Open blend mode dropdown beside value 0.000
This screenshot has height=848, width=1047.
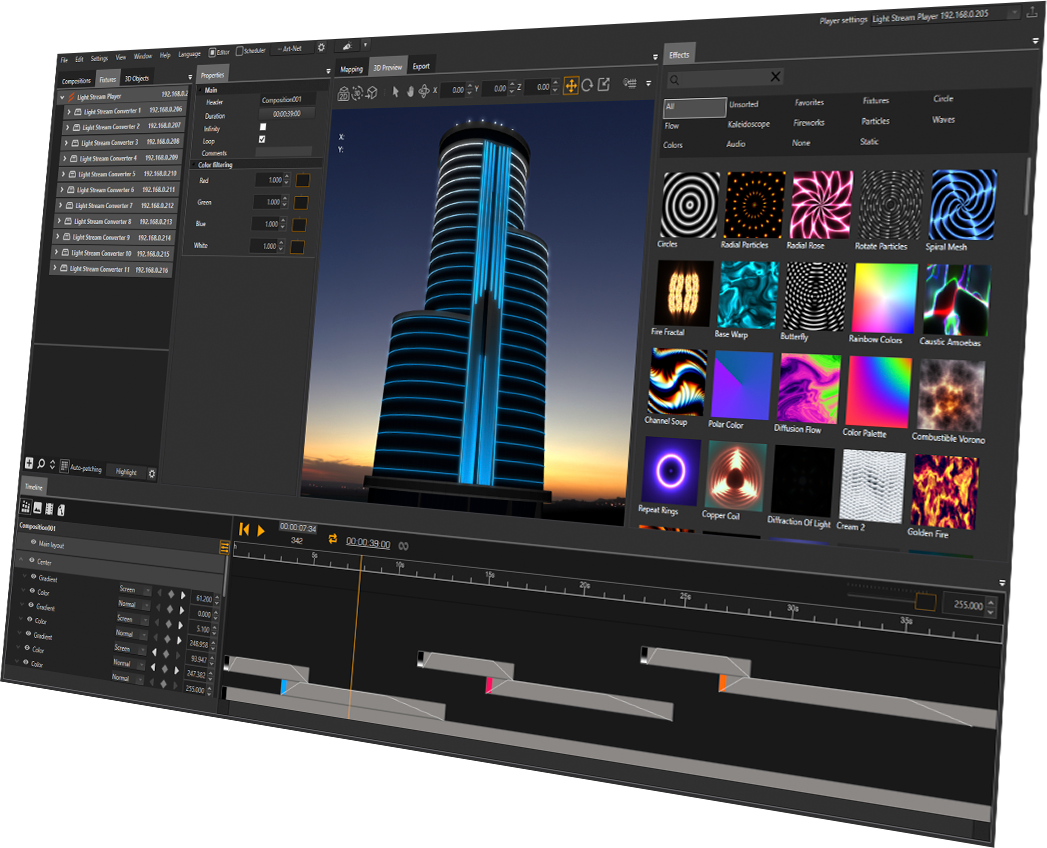click(134, 605)
